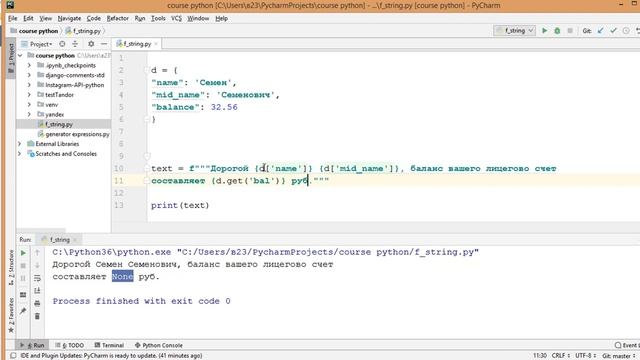The image size is (640, 360).
Task: Click the print icon in the Run panel
Action: pyautogui.click(x=37, y=303)
